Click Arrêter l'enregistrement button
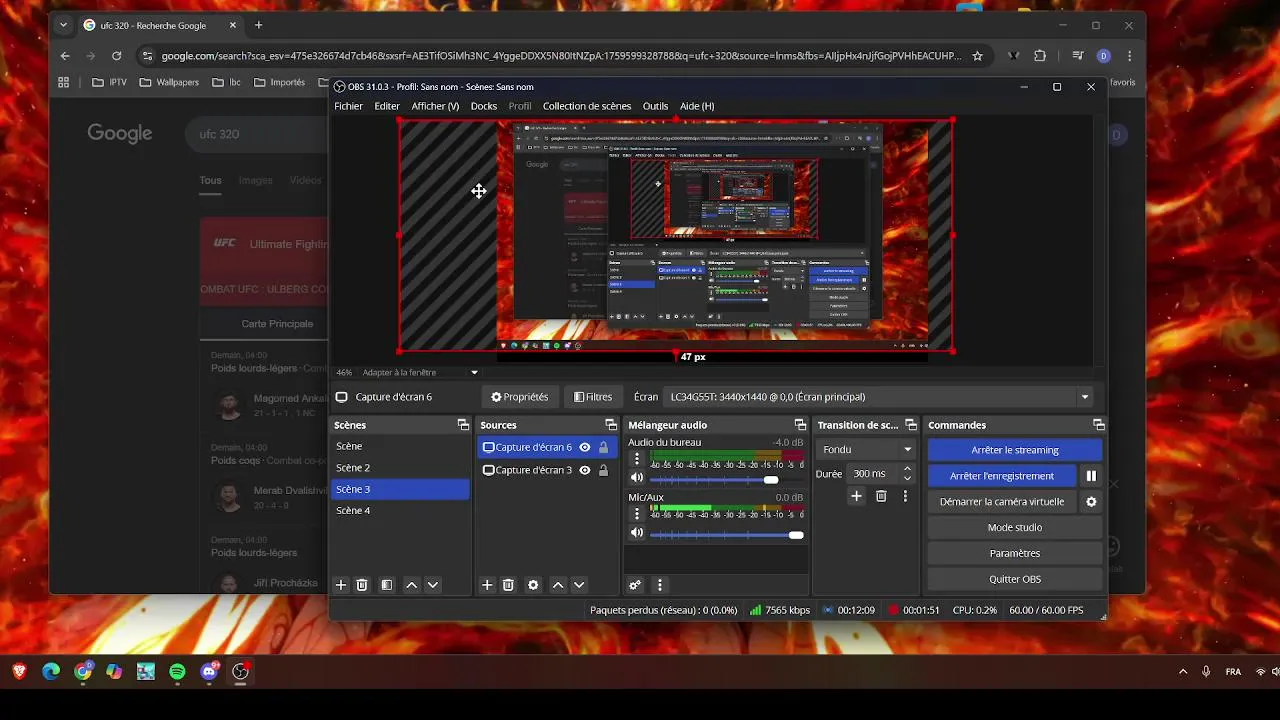 pos(1002,476)
